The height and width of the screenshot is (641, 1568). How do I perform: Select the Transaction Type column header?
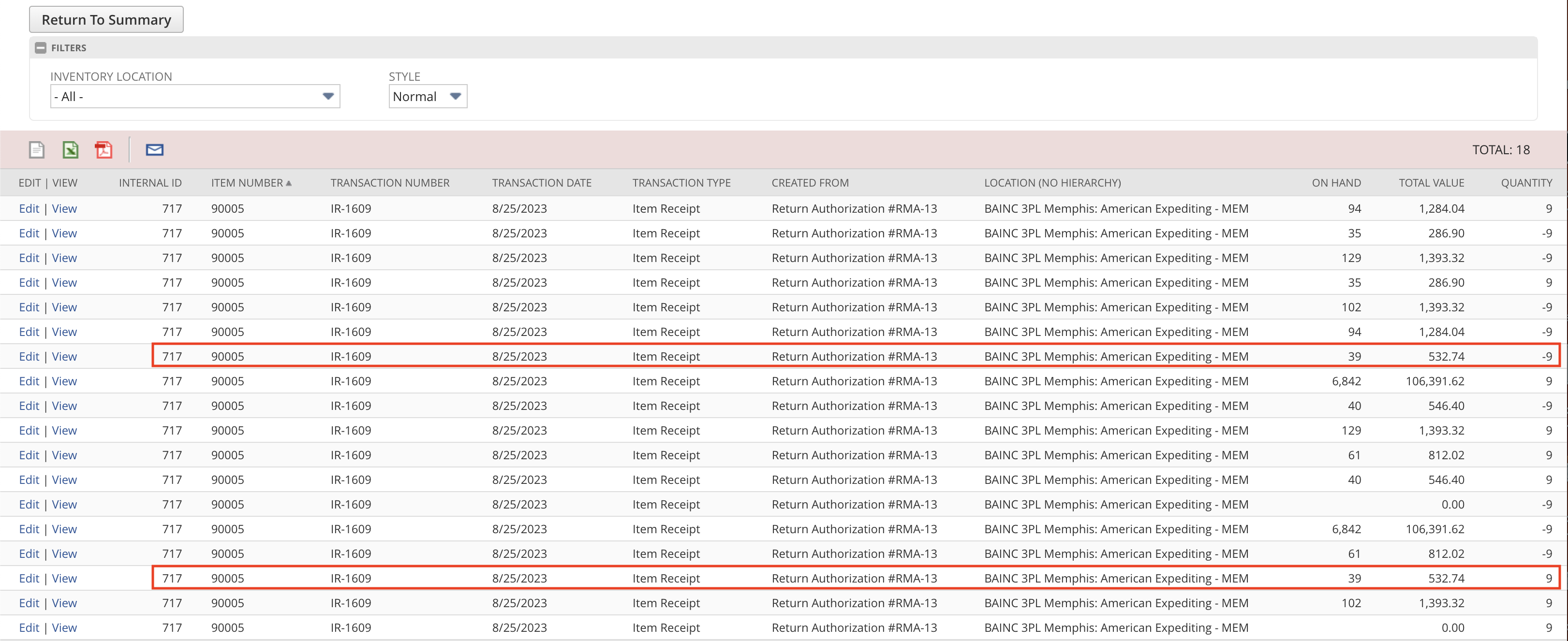(x=681, y=182)
